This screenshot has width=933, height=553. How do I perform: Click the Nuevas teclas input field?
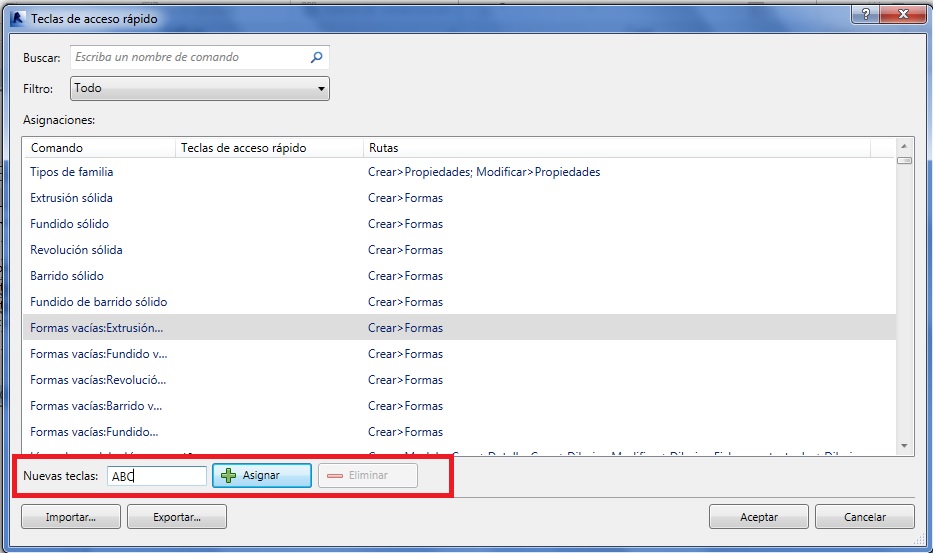[157, 476]
